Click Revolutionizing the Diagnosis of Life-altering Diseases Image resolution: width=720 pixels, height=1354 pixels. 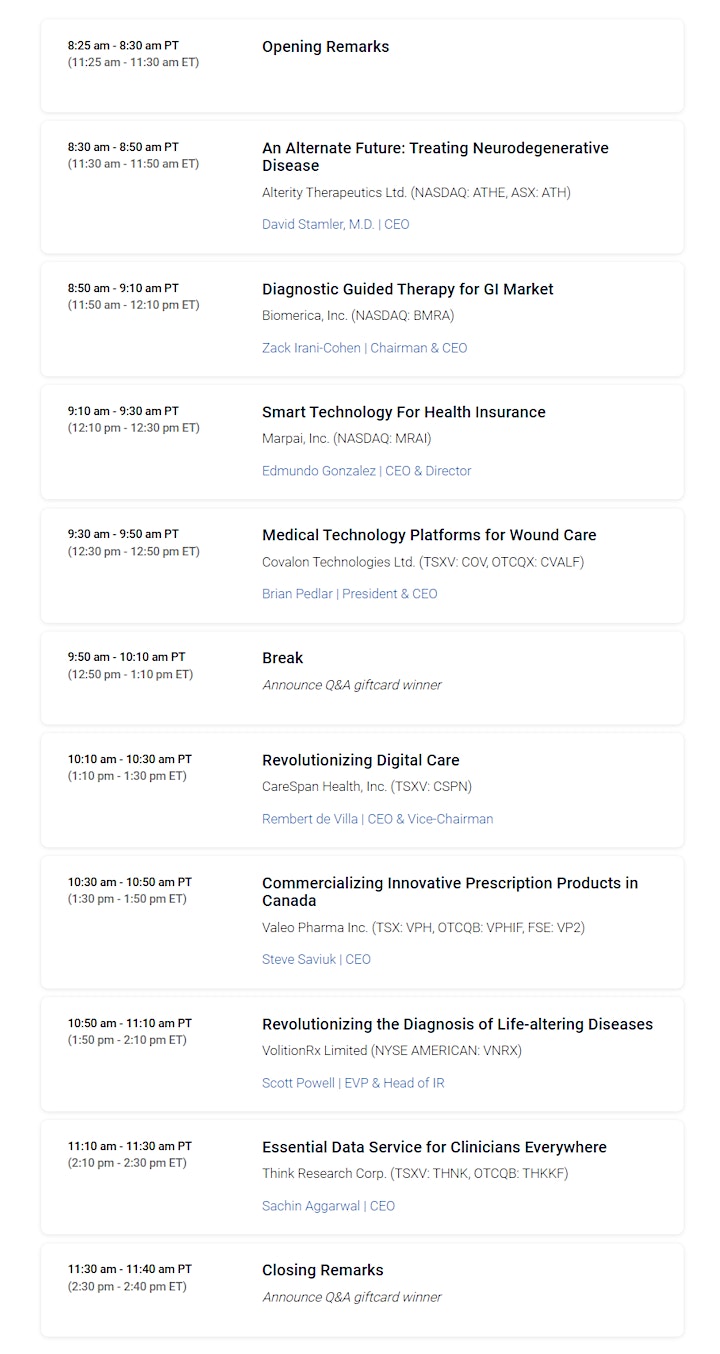pyautogui.click(x=457, y=1024)
